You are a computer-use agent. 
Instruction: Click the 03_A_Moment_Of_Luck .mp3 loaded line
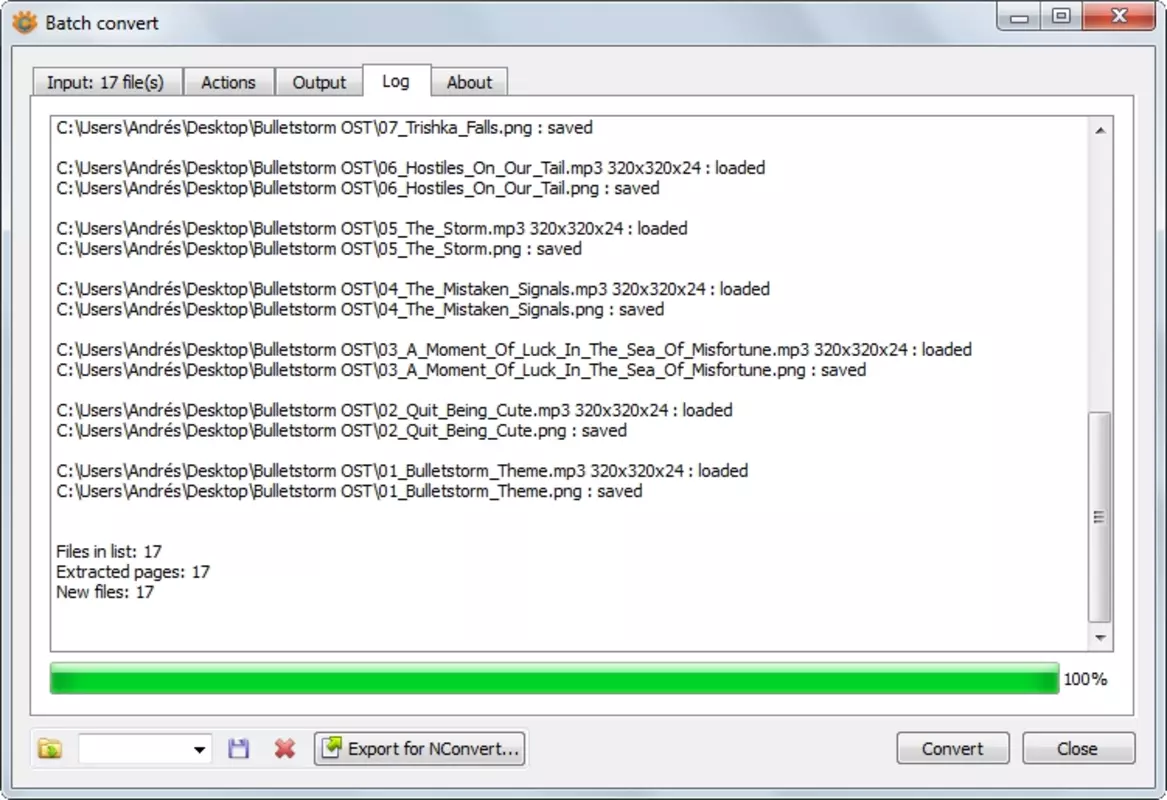tap(514, 350)
